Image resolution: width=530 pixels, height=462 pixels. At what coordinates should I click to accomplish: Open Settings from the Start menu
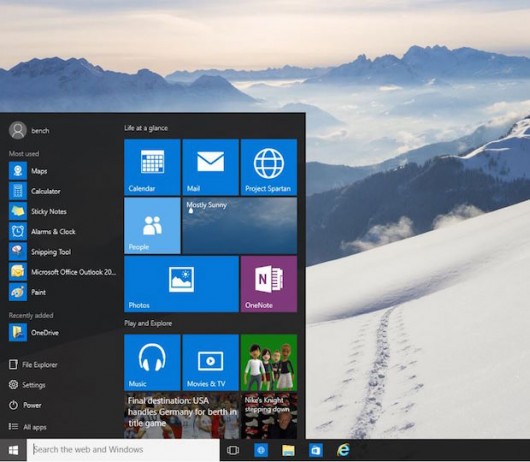tap(27, 385)
